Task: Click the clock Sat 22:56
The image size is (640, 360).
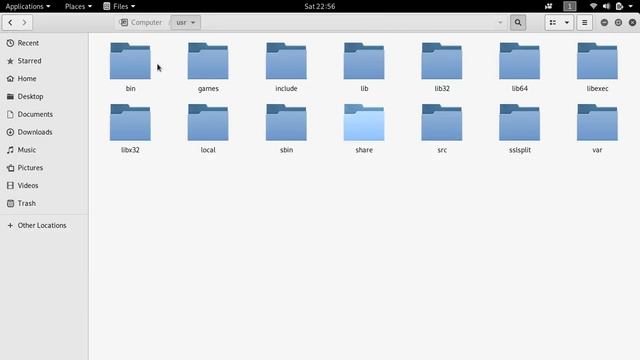Action: click(x=320, y=6)
